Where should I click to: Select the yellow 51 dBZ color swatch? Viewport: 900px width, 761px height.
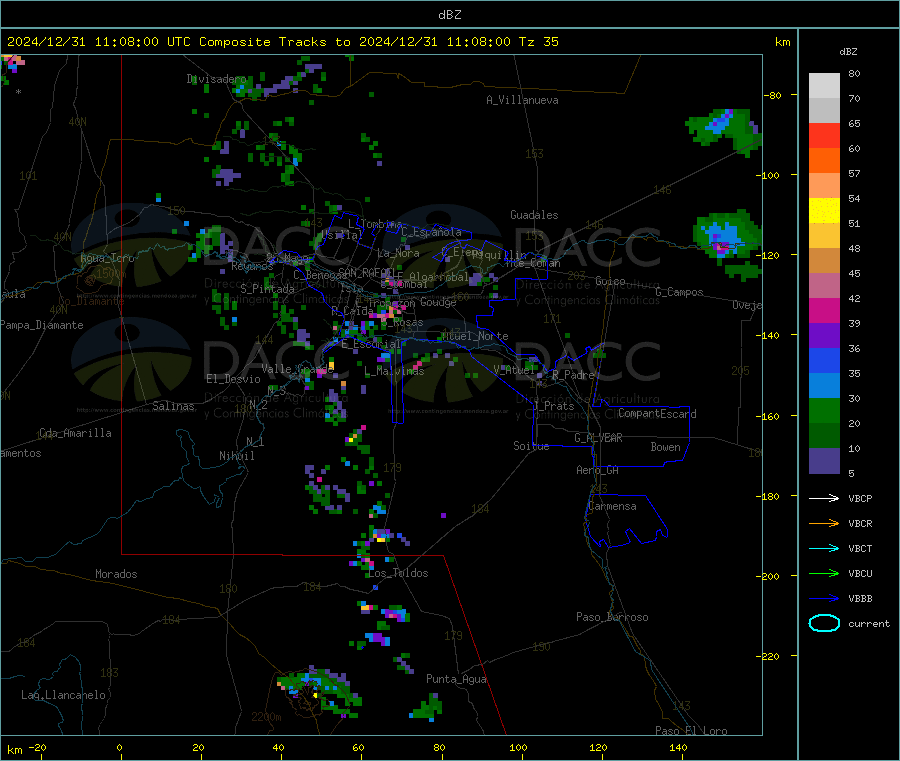click(x=824, y=211)
